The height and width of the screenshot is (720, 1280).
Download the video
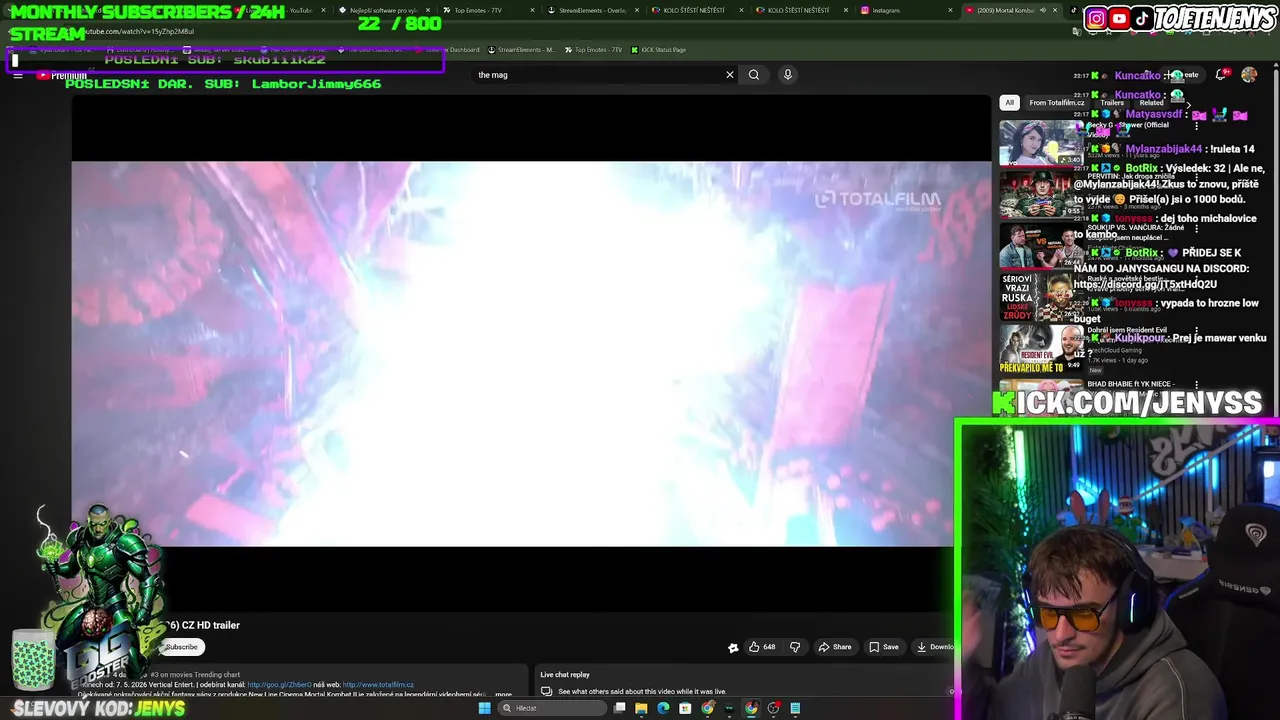click(x=936, y=647)
